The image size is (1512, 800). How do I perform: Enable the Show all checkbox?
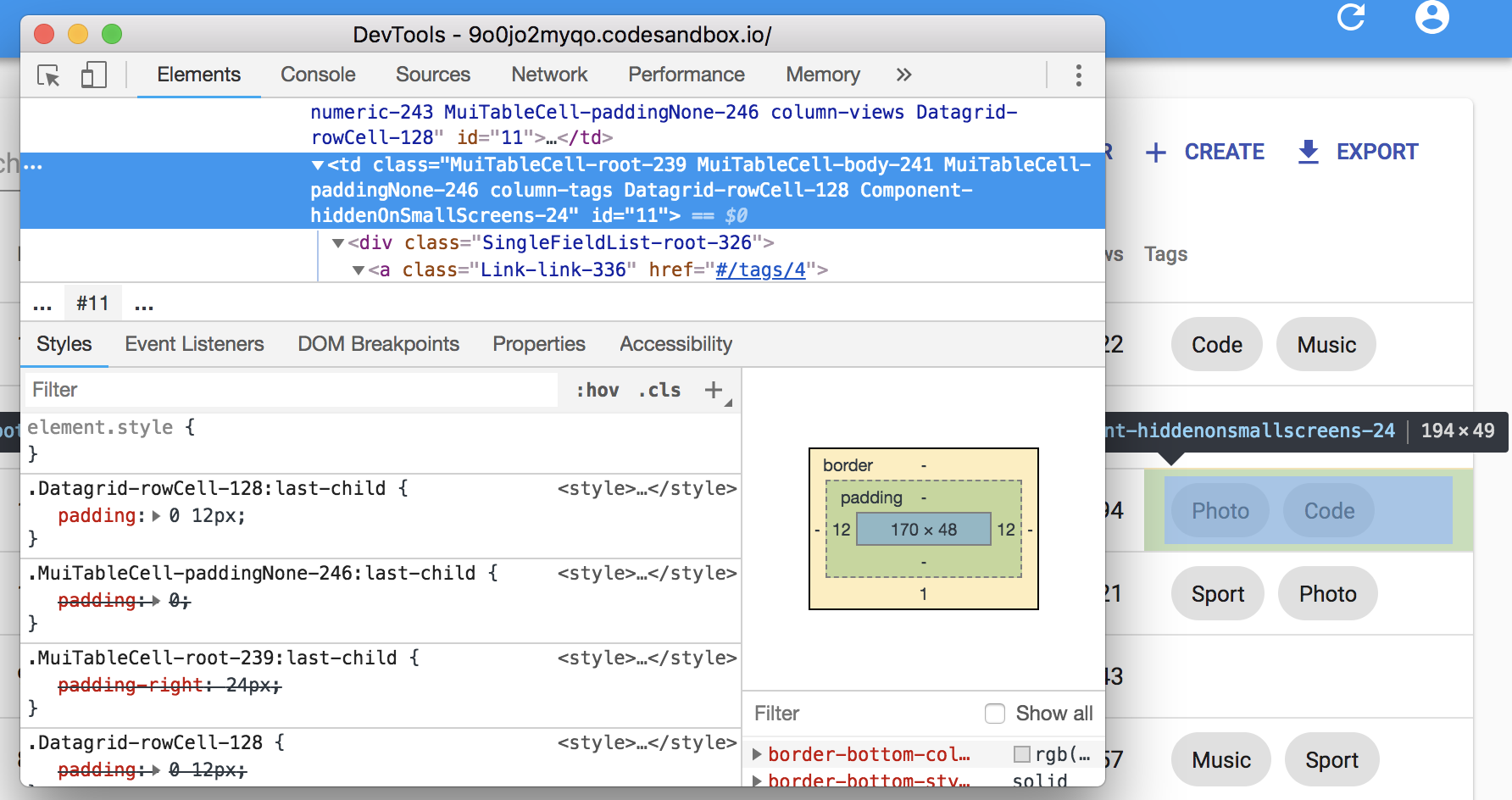(994, 714)
